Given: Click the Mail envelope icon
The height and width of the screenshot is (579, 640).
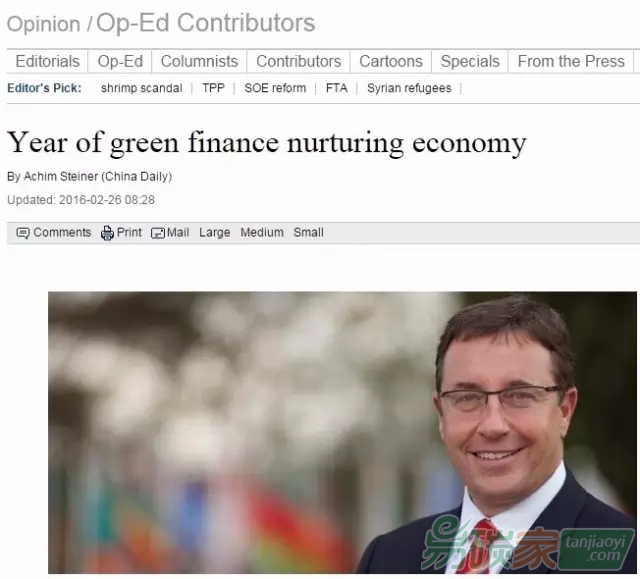Looking at the screenshot, I should click(x=158, y=233).
